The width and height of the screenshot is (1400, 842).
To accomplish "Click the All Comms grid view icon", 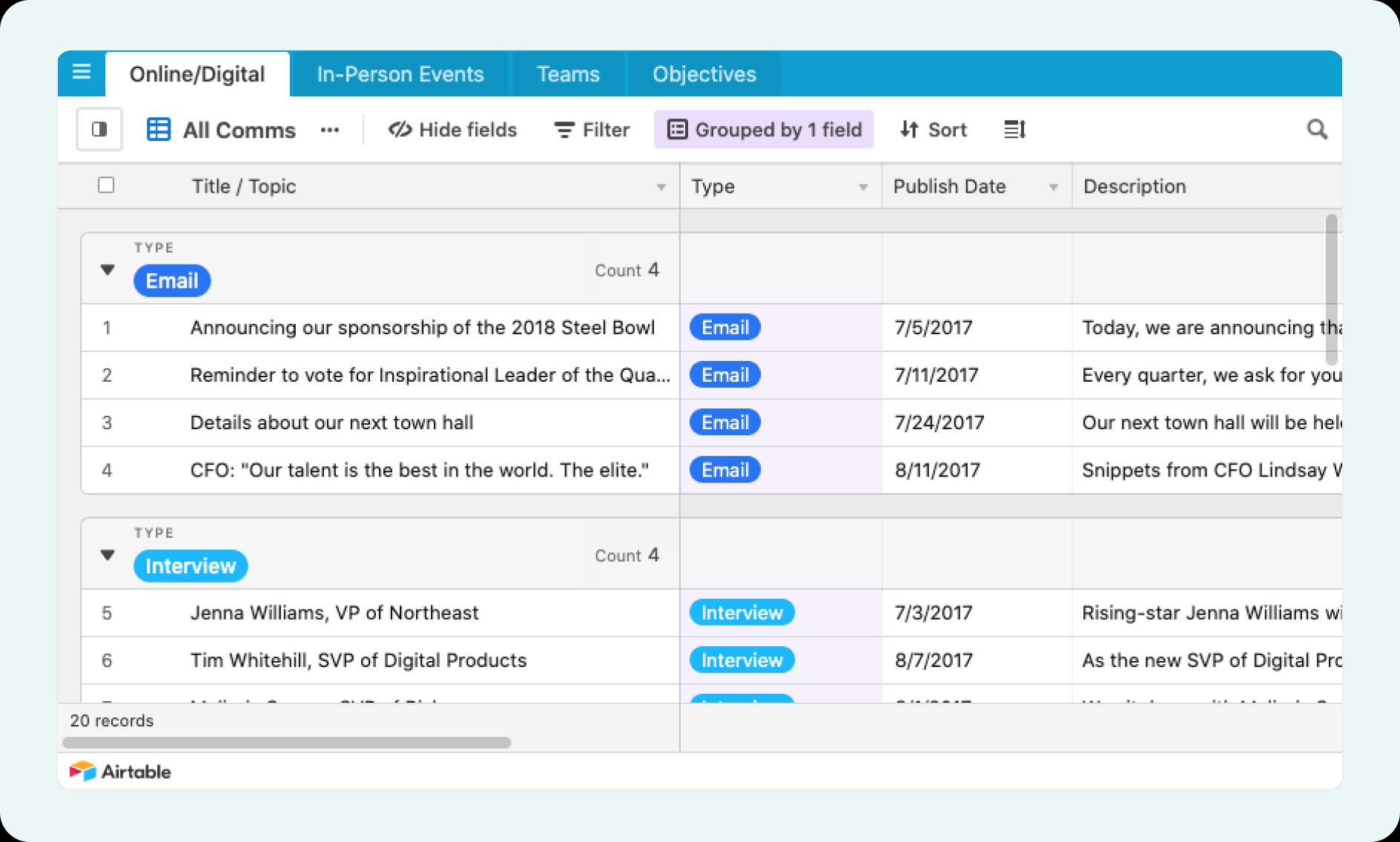I will tap(159, 130).
